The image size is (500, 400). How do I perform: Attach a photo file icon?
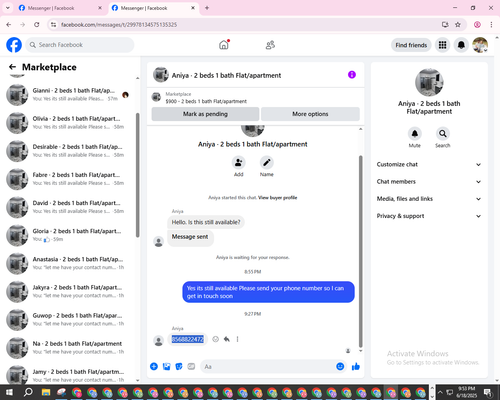coord(166,366)
